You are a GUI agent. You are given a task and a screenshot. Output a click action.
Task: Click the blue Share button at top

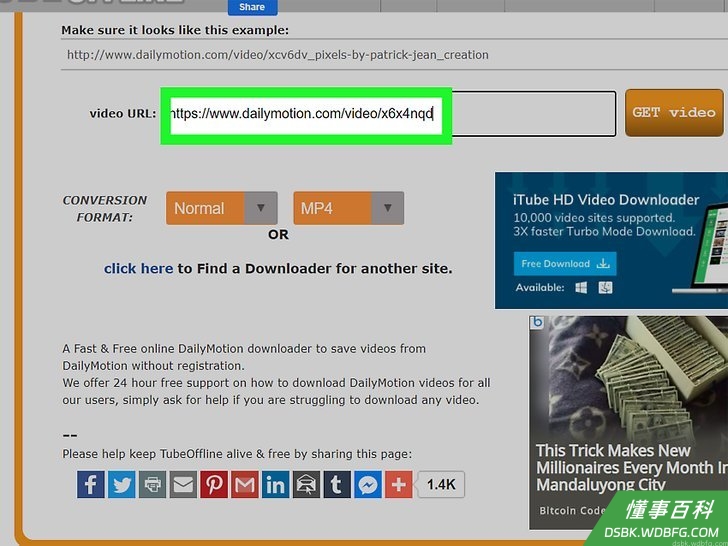click(253, 7)
